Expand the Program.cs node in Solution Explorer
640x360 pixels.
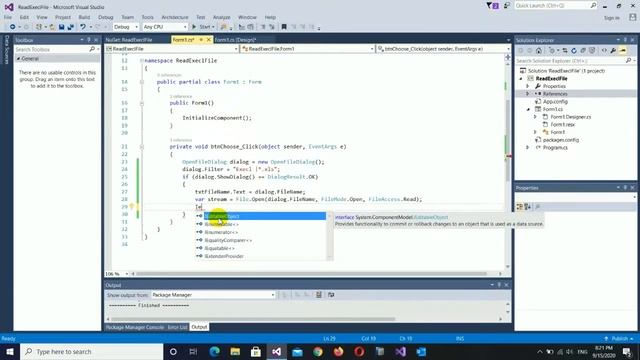(x=527, y=147)
